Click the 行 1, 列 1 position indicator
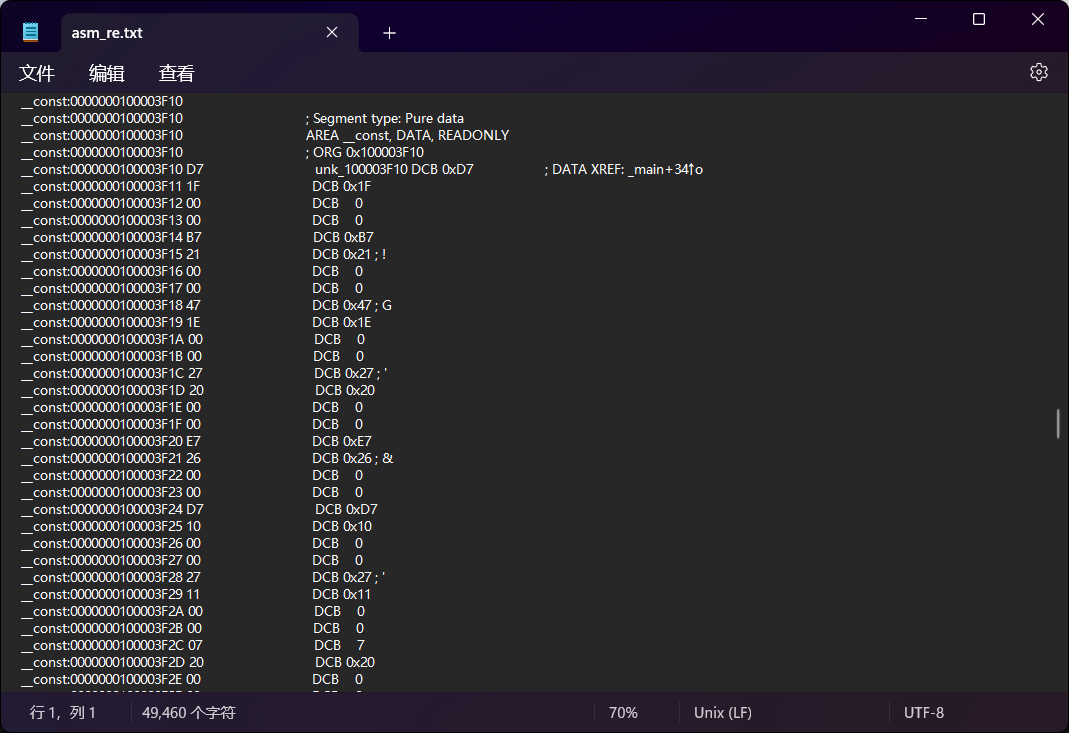The width and height of the screenshot is (1069, 733). pos(63,713)
